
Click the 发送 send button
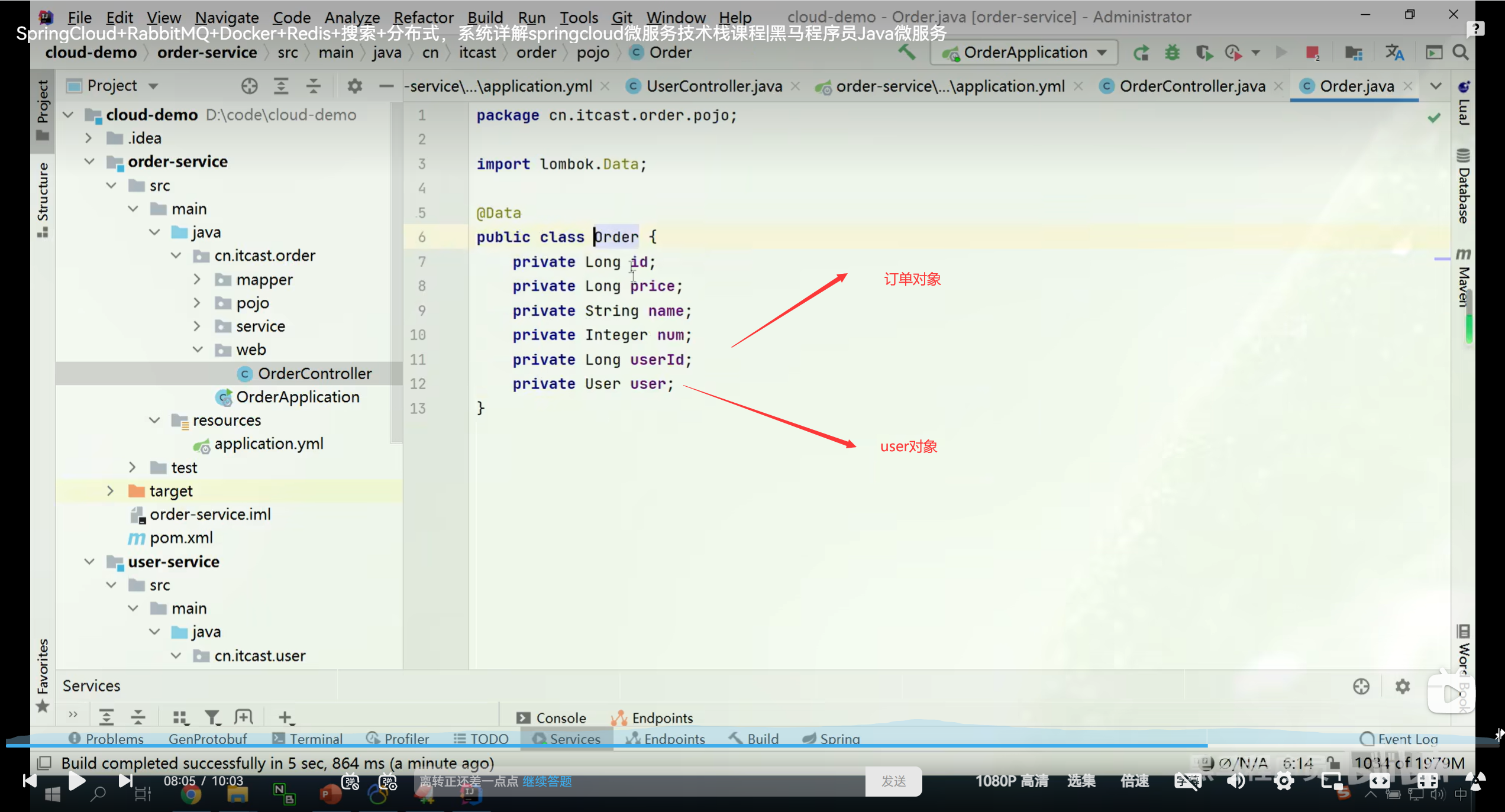893,781
